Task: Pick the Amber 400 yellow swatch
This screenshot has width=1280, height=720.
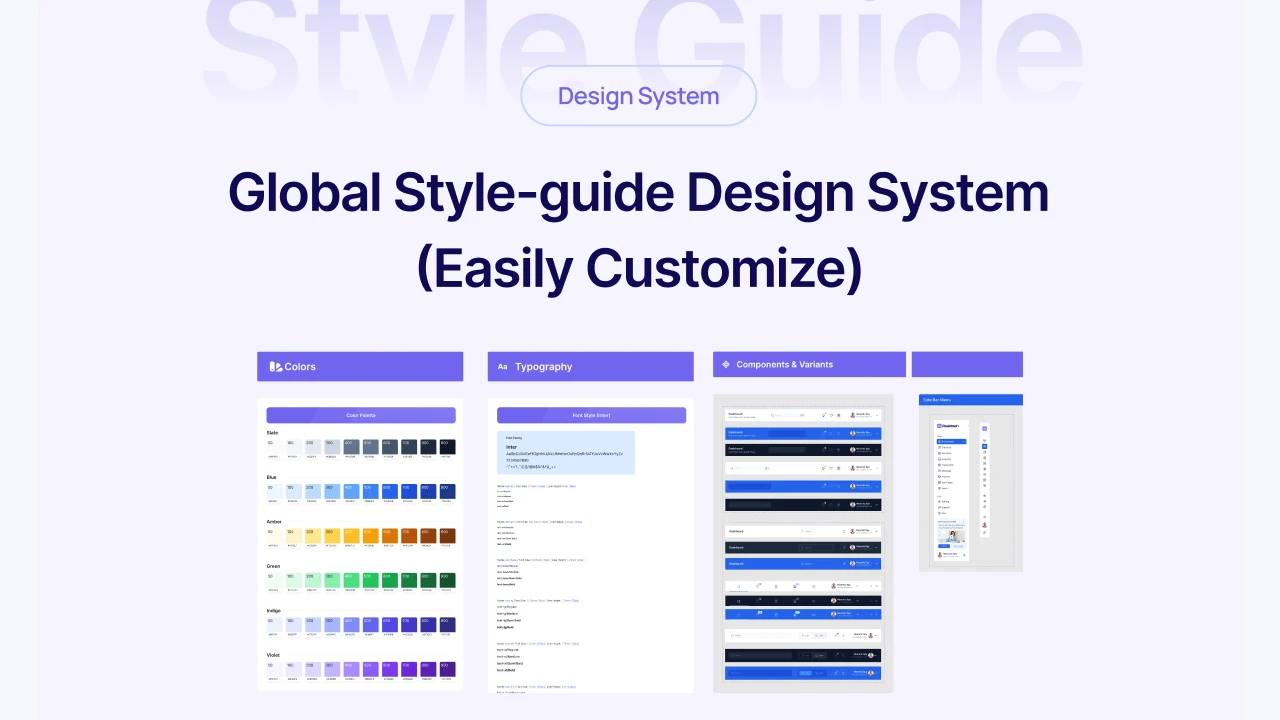Action: (351, 536)
